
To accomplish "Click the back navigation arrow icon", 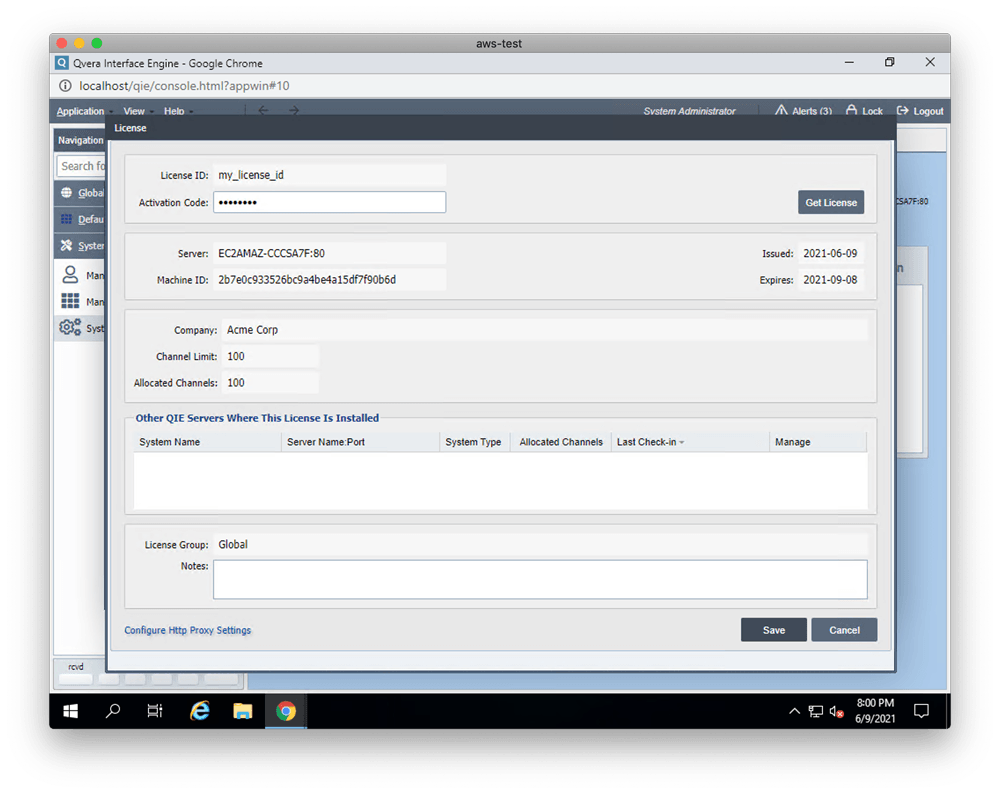I will pos(263,110).
